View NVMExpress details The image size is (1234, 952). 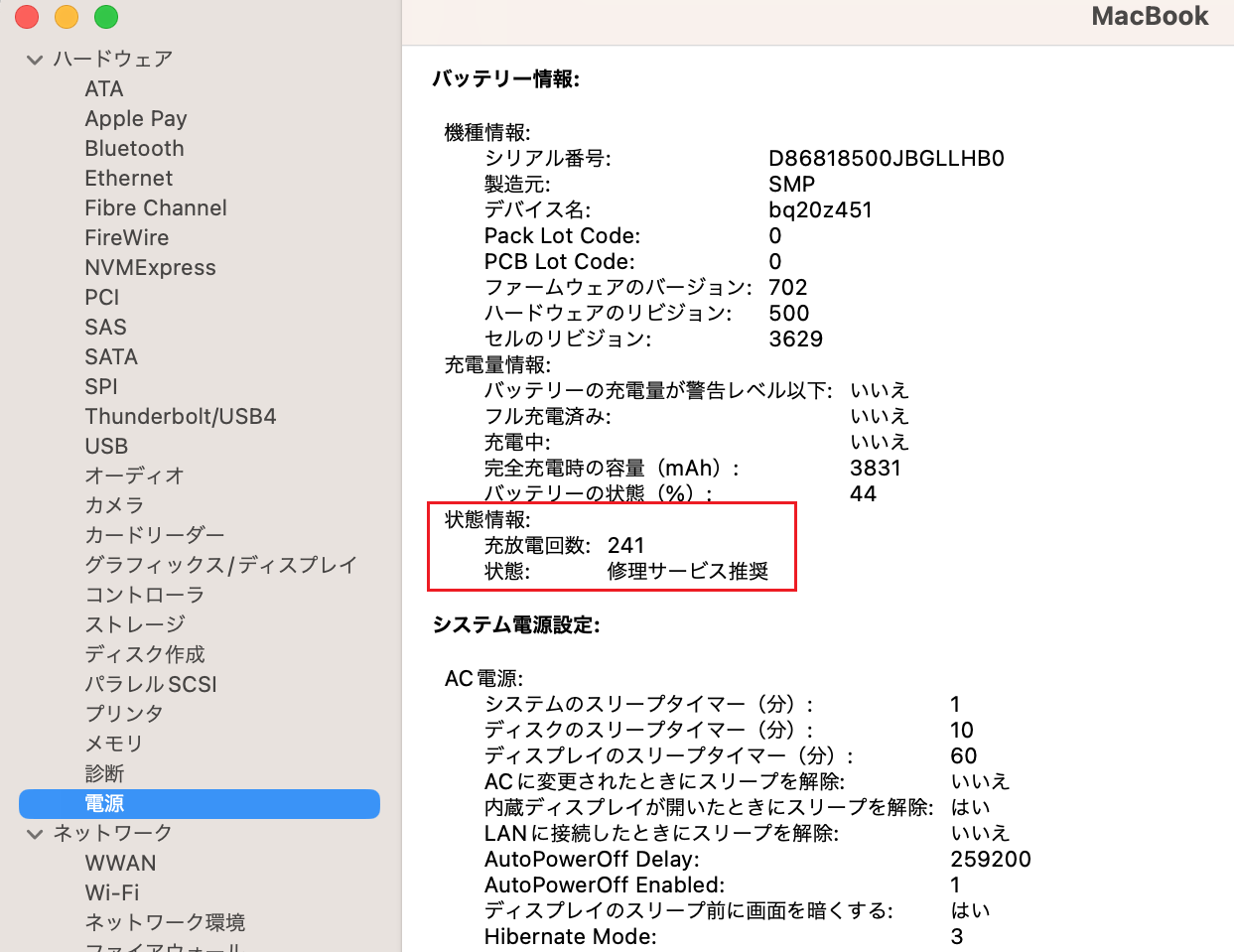[150, 267]
